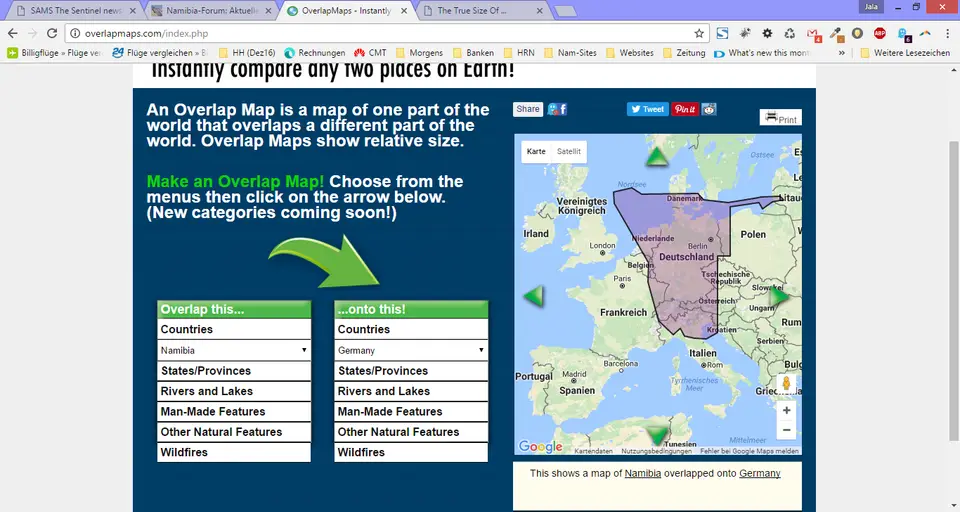Expand Rivers and Lakes under onto this
The width and height of the screenshot is (960, 512).
point(411,391)
